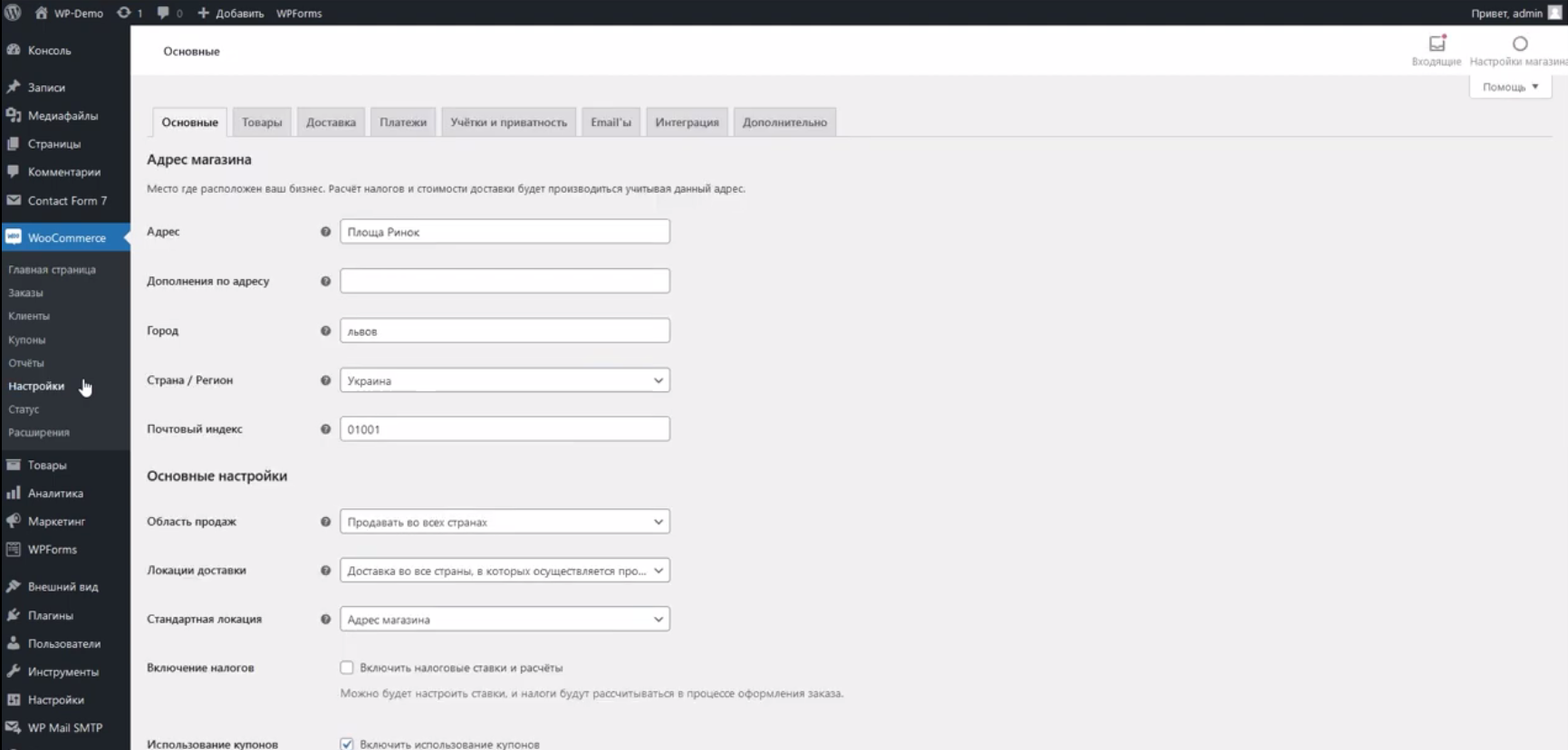
Task: Open the Стандартная локация dropdown
Action: 505,620
